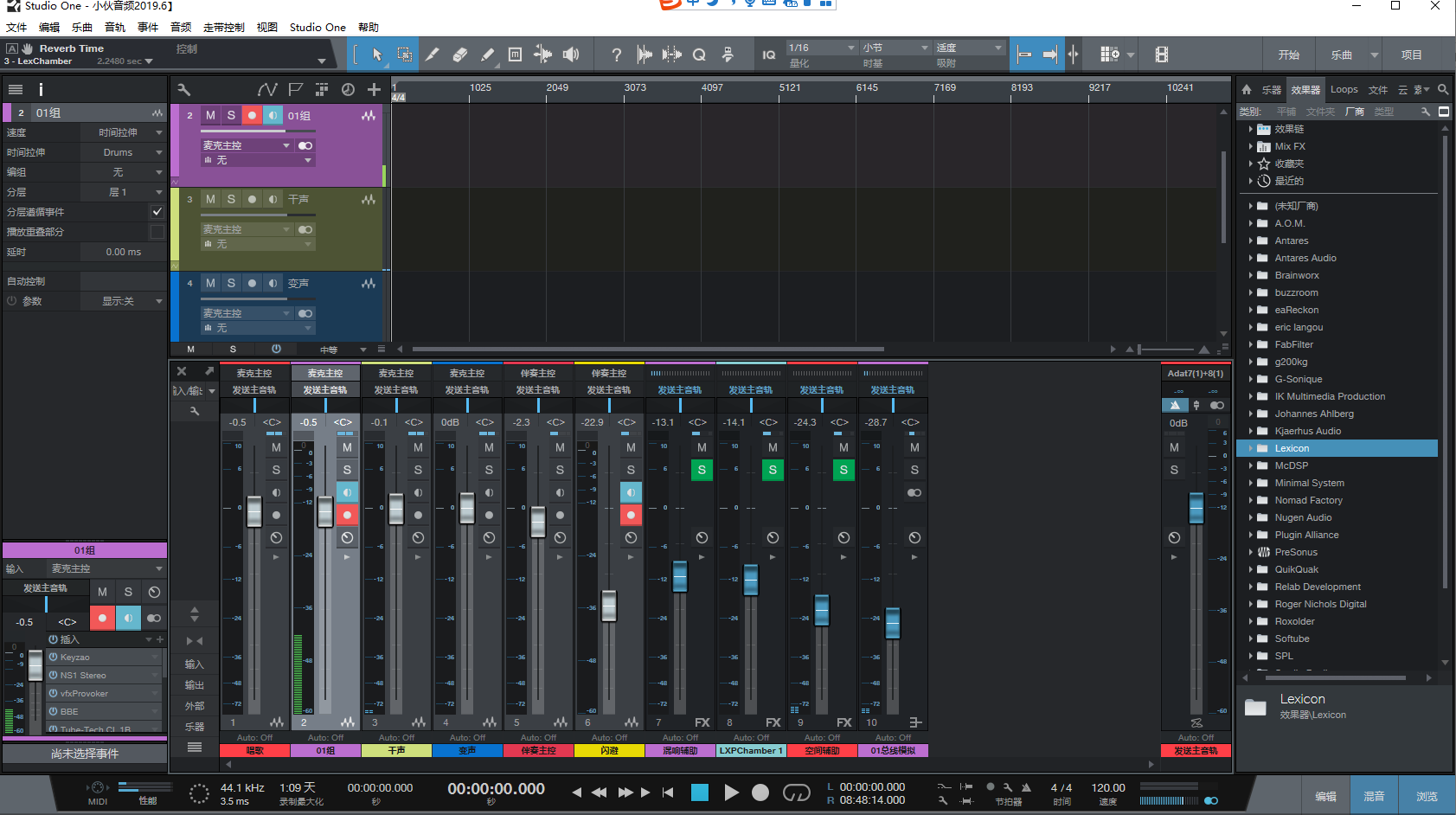This screenshot has height=815, width=1456.
Task: Open the 1/16 quantize dropdown
Action: [821, 48]
